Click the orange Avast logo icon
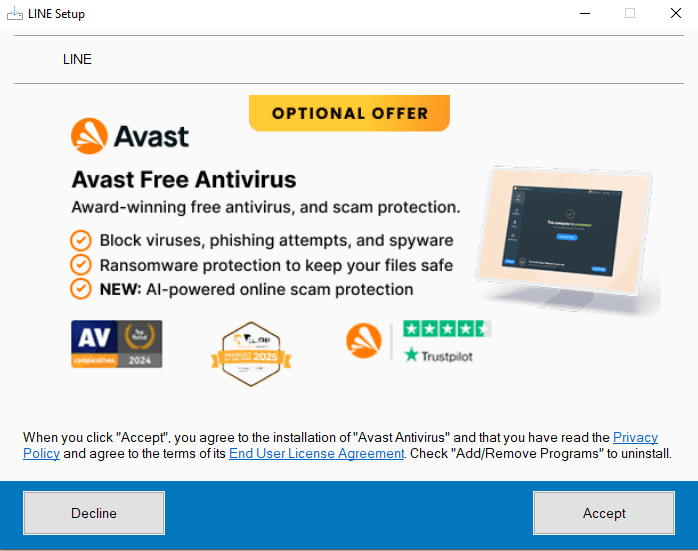The height and width of the screenshot is (551, 698). click(x=89, y=136)
